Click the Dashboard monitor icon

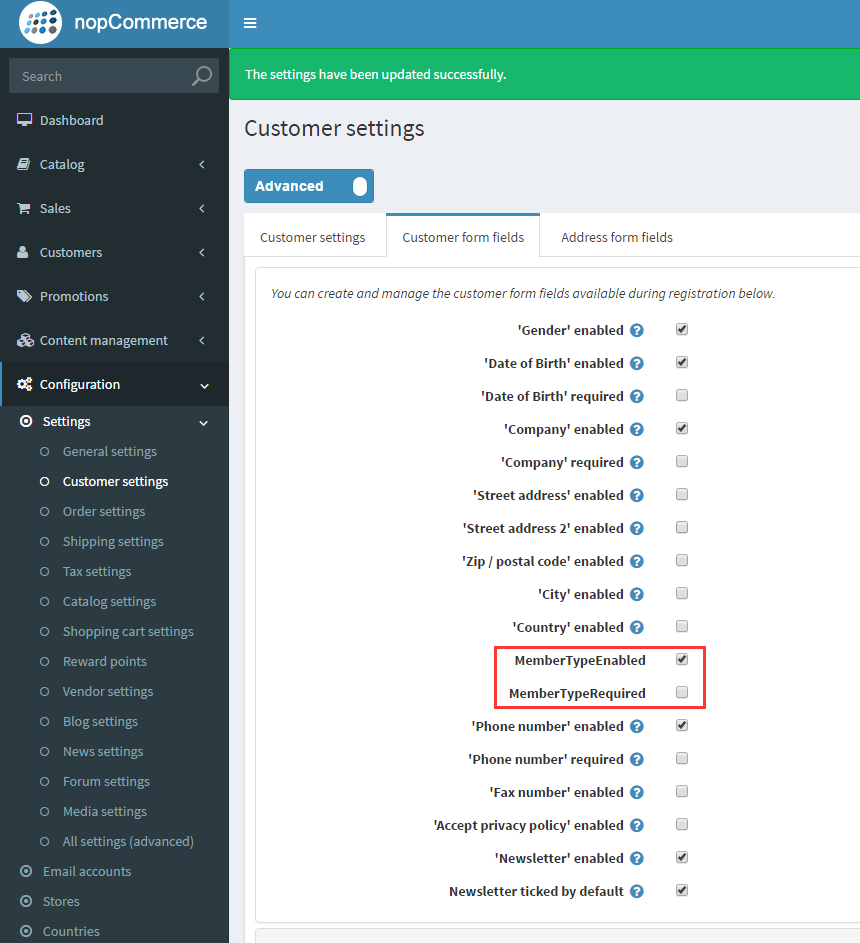(24, 120)
